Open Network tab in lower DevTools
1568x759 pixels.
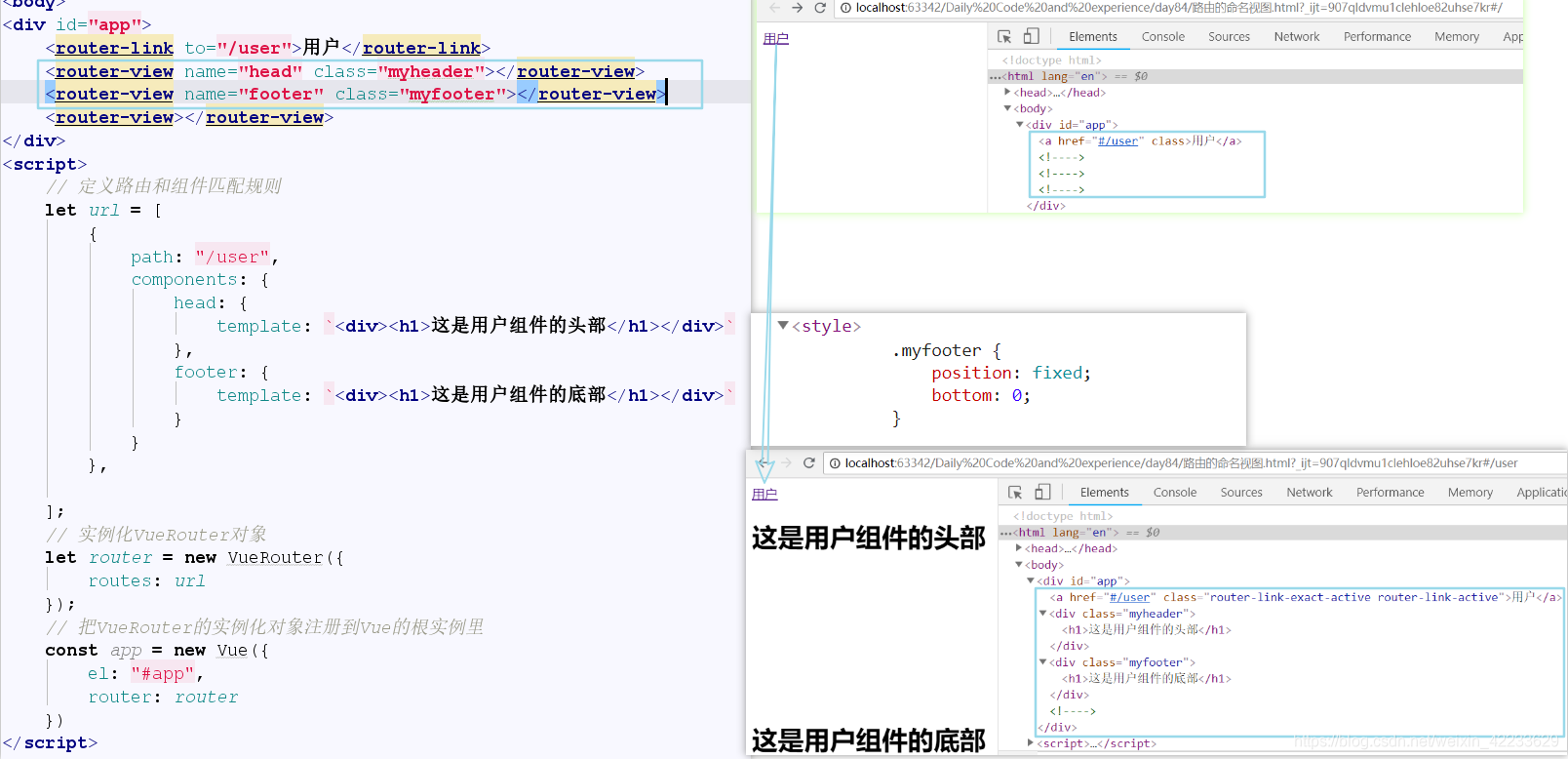1310,493
